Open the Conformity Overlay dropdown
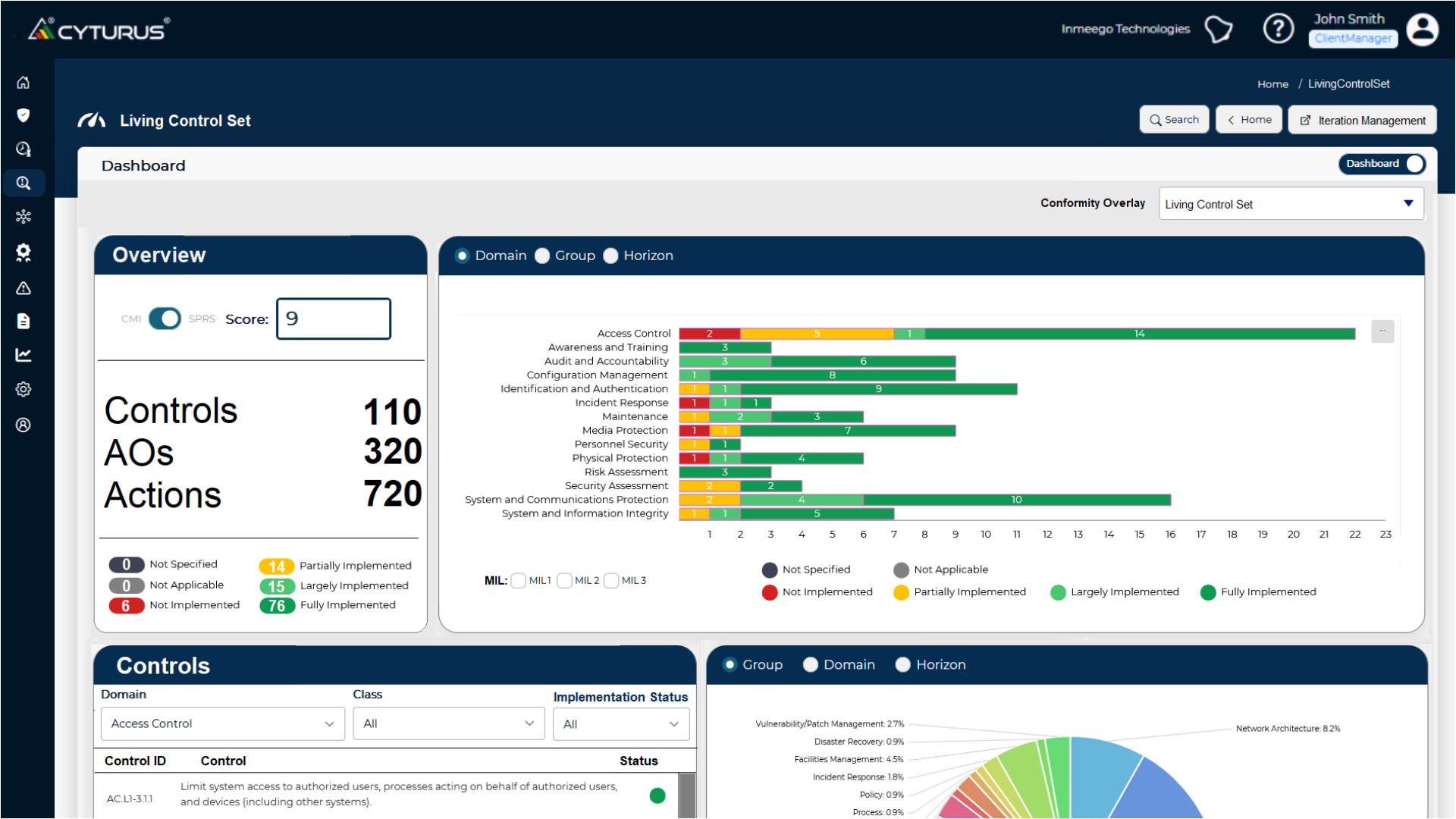Screen dimensions: 1456x819 tap(1291, 204)
